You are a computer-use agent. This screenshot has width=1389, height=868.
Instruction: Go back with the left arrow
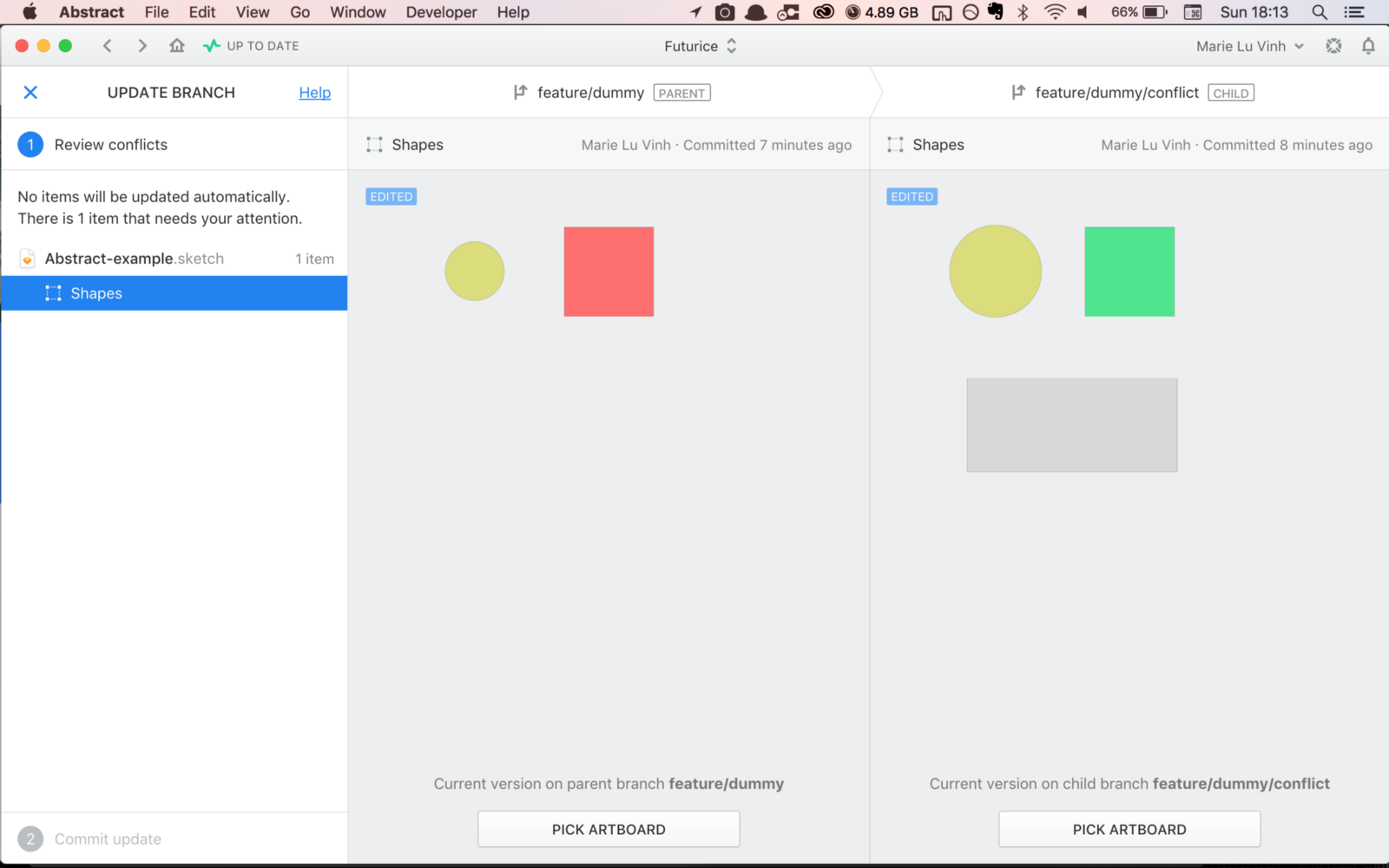[108, 46]
